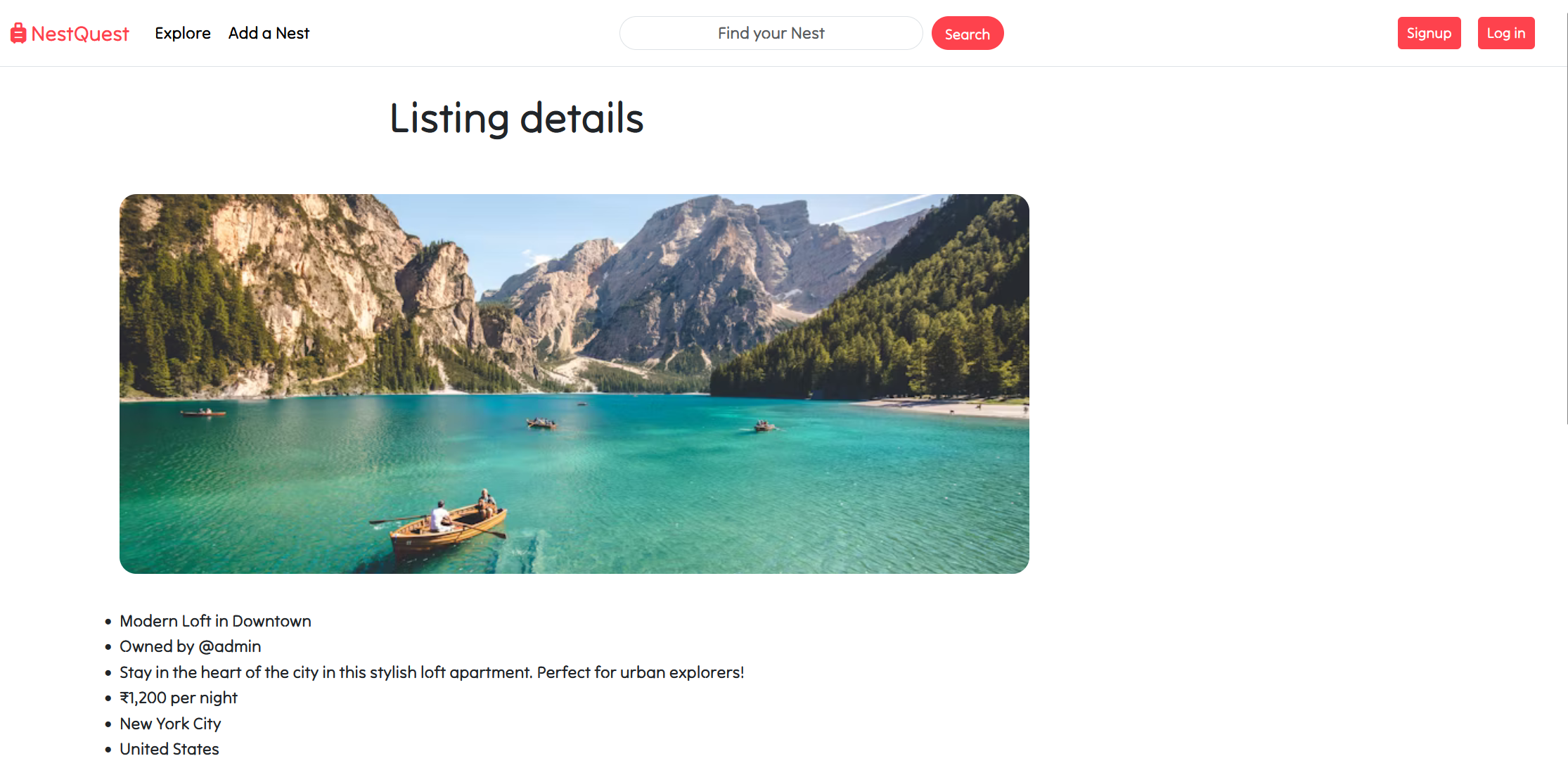Select the Listing details heading
Viewport: 1568px width, 775px height.
[x=516, y=118]
